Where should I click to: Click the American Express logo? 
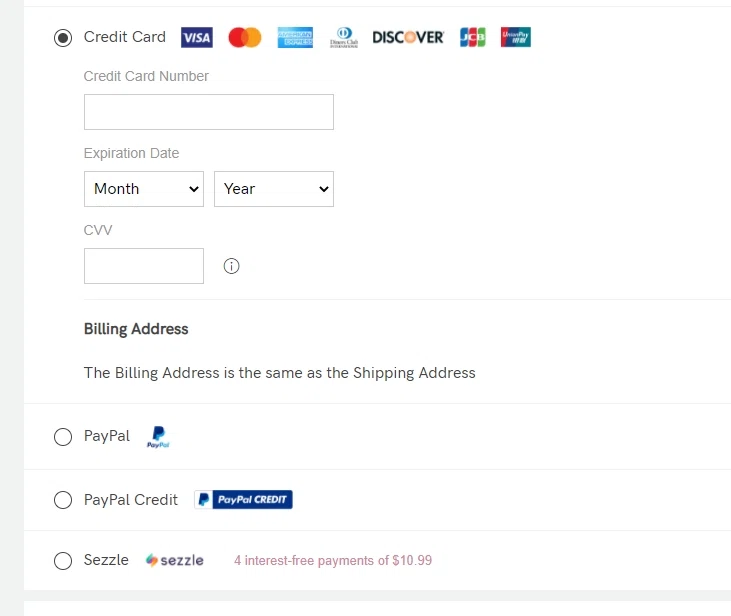point(295,38)
